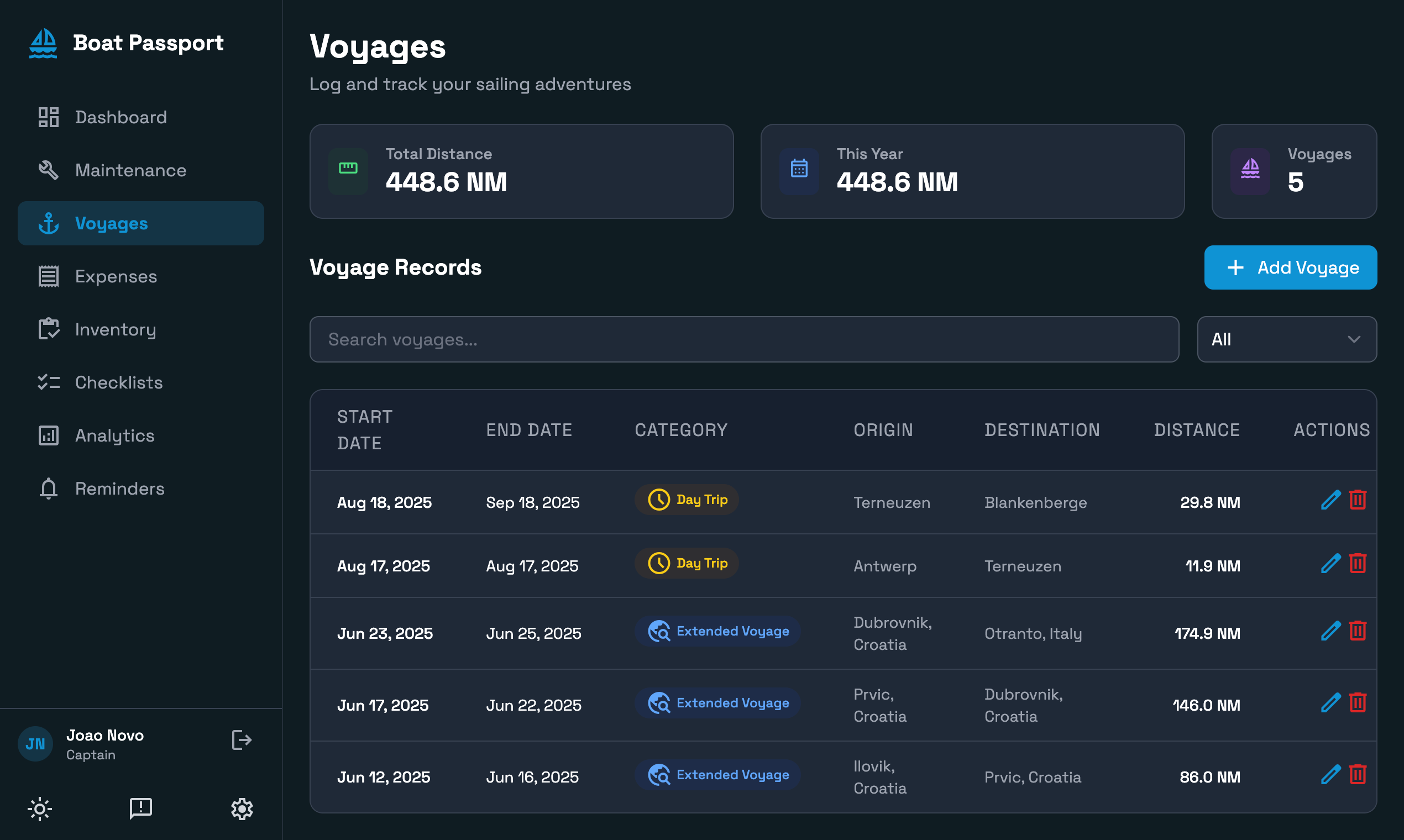1404x840 pixels.
Task: Delete the Jun 12, 2025 voyage
Action: point(1358,774)
